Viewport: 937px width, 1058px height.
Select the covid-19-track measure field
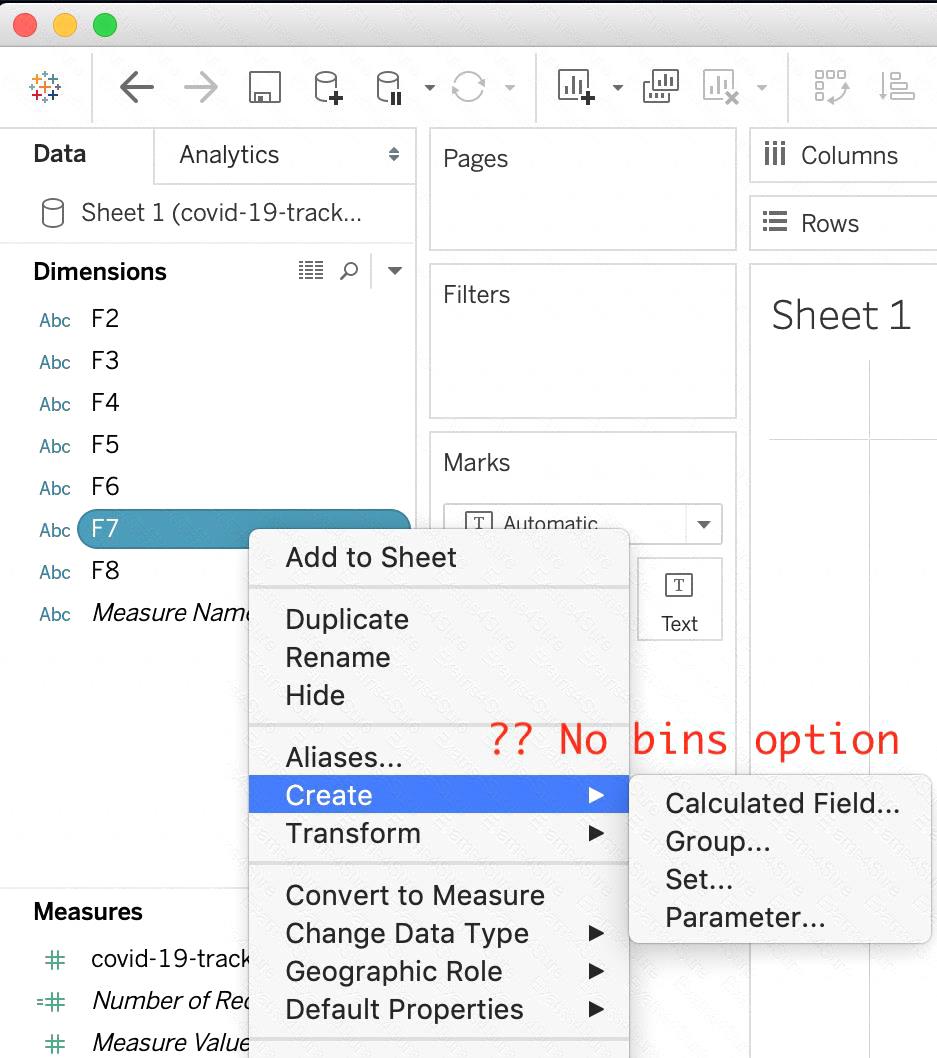tap(170, 958)
